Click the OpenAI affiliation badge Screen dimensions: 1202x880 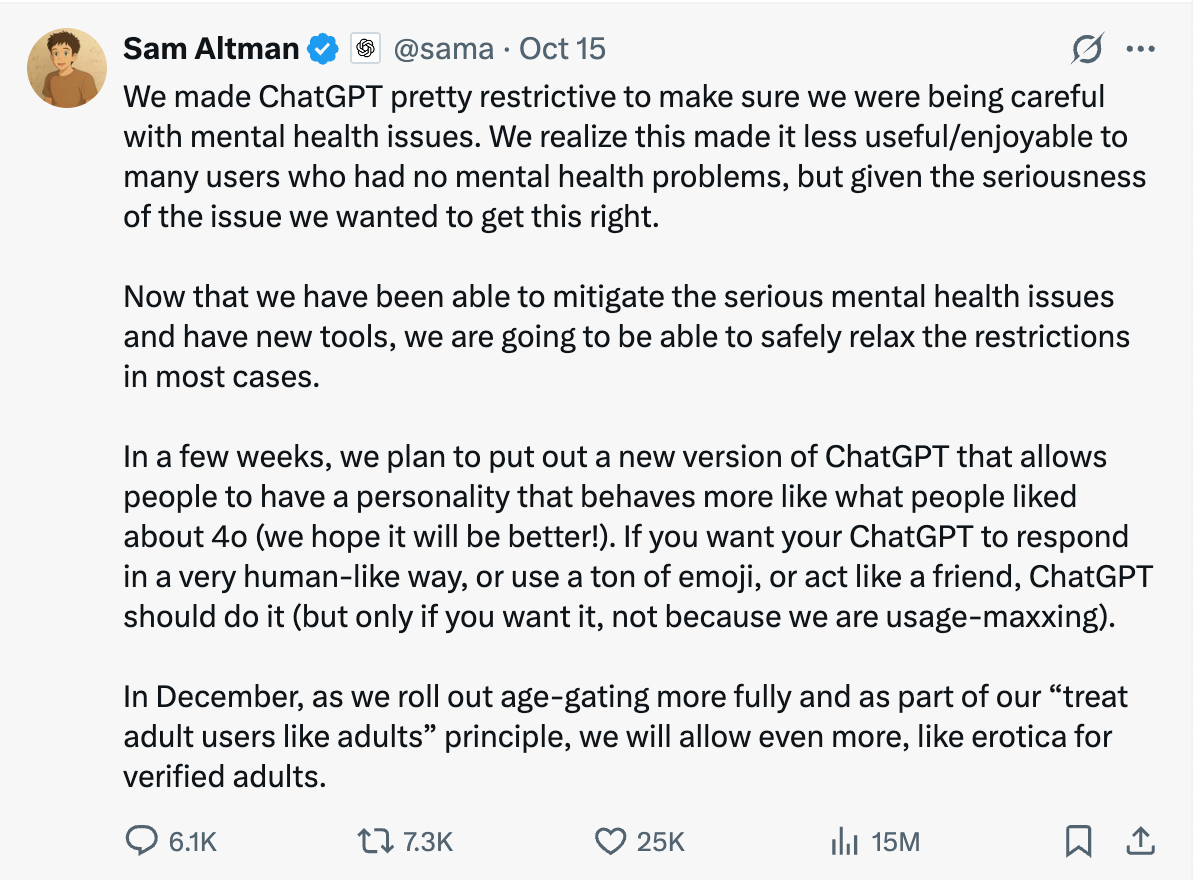coord(366,47)
